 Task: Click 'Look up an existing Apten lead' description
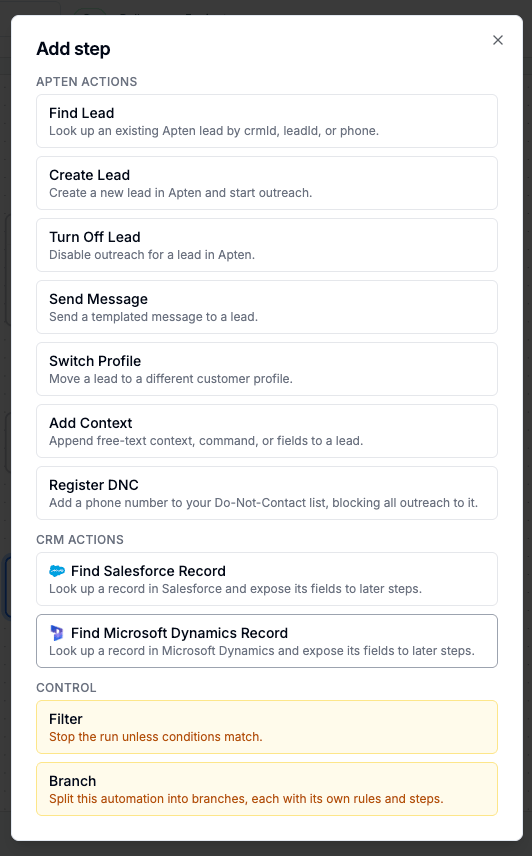(x=214, y=131)
